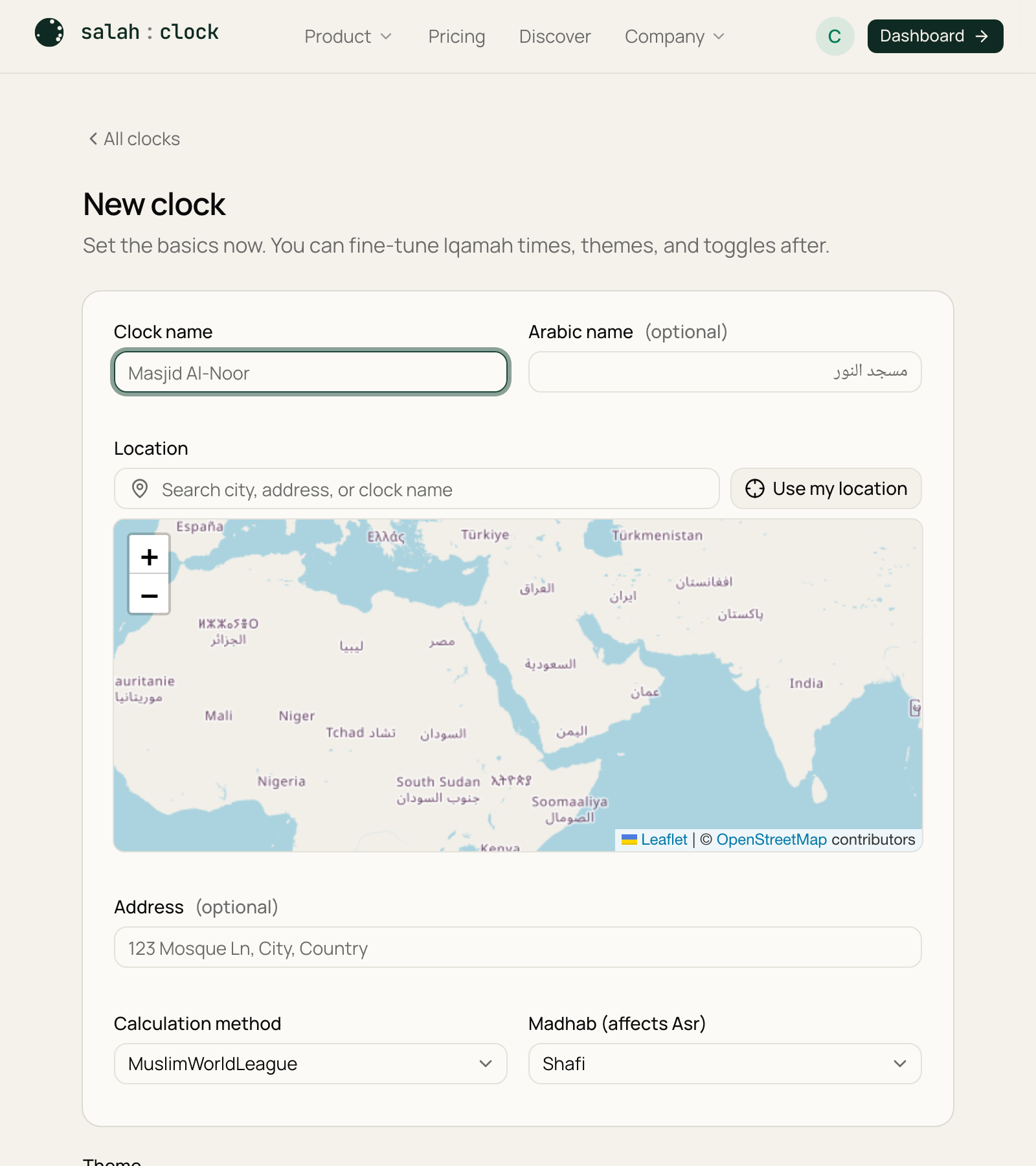Image resolution: width=1036 pixels, height=1166 pixels.
Task: Click the map pin icon in search
Action: click(140, 488)
